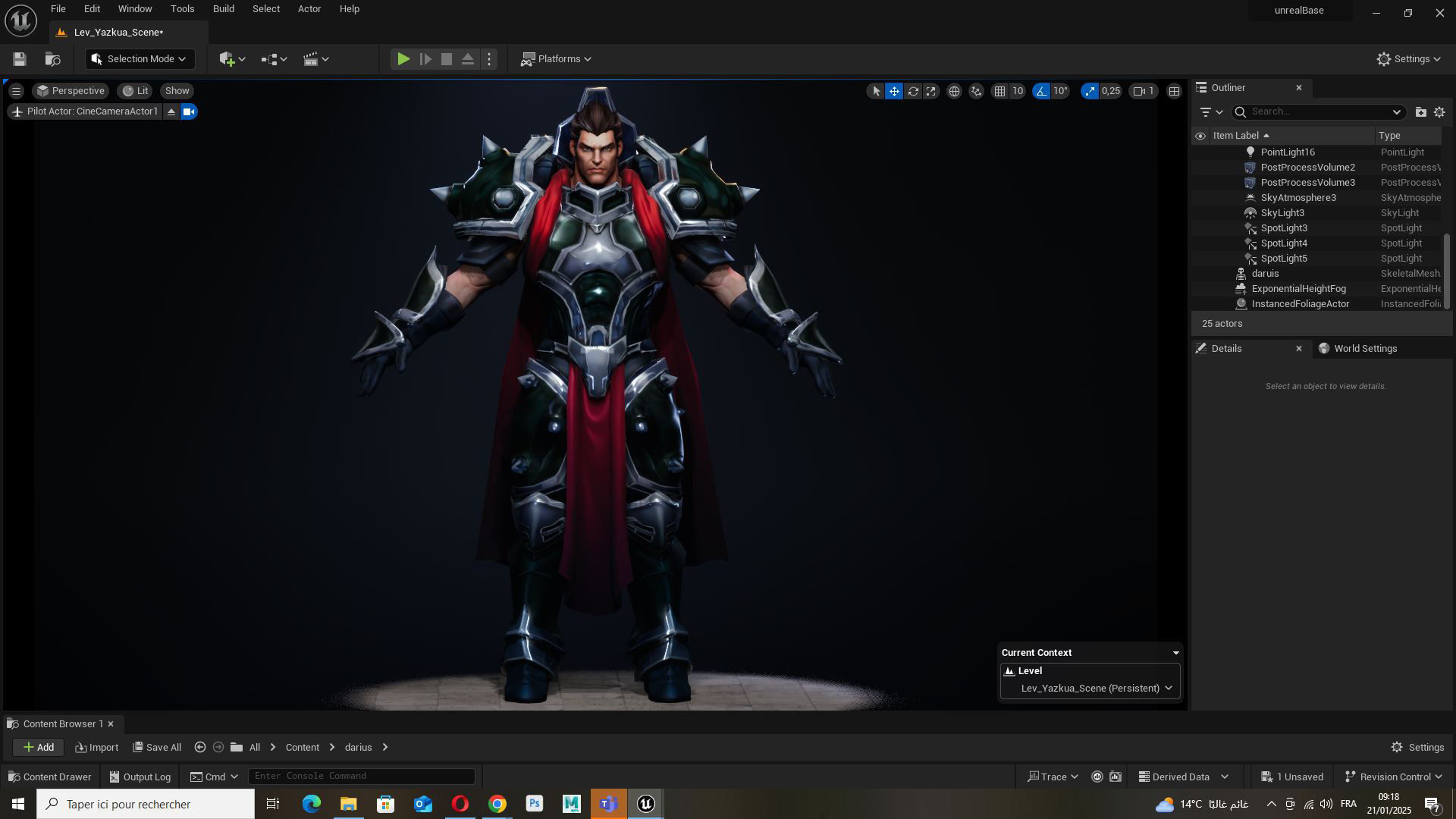Create new folder in Outliner
The height and width of the screenshot is (819, 1456).
click(x=1420, y=112)
